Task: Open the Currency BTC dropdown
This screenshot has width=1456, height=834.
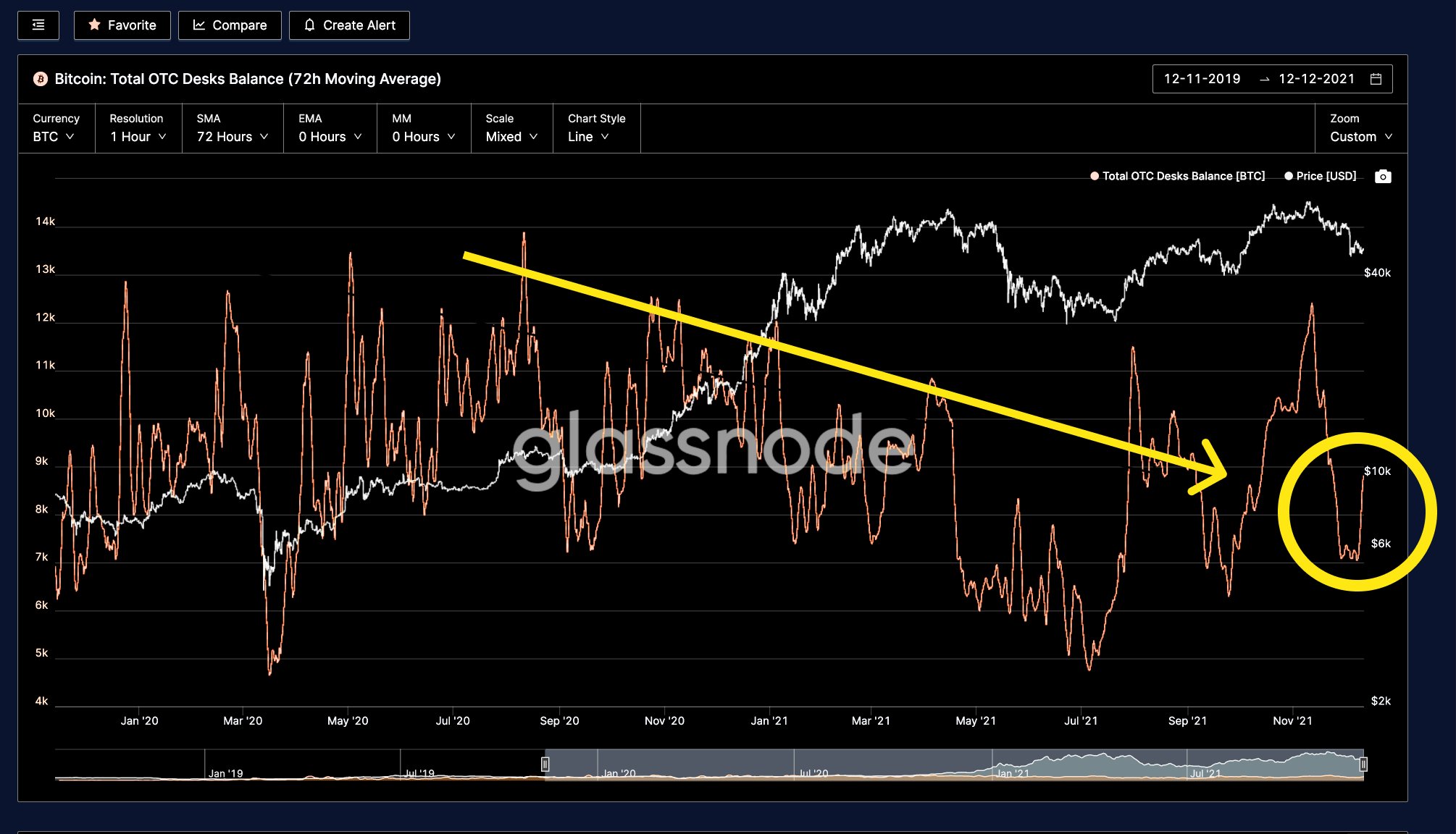Action: (x=54, y=137)
